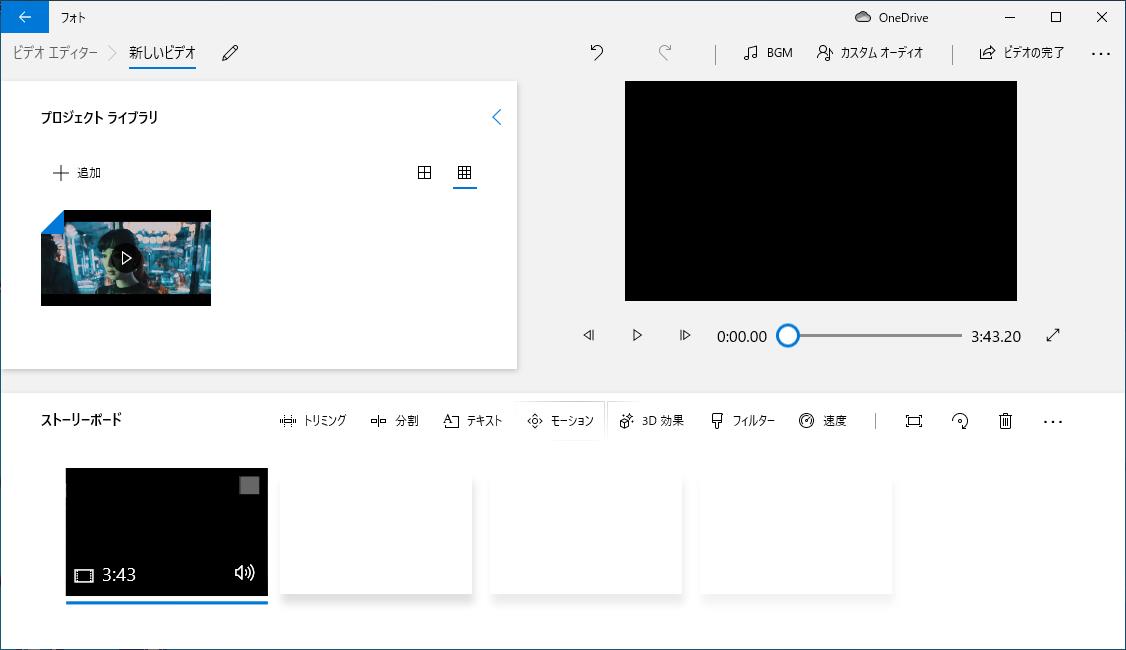This screenshot has height=650, width=1126.
Task: Change clip 速度 speed
Action: (823, 421)
